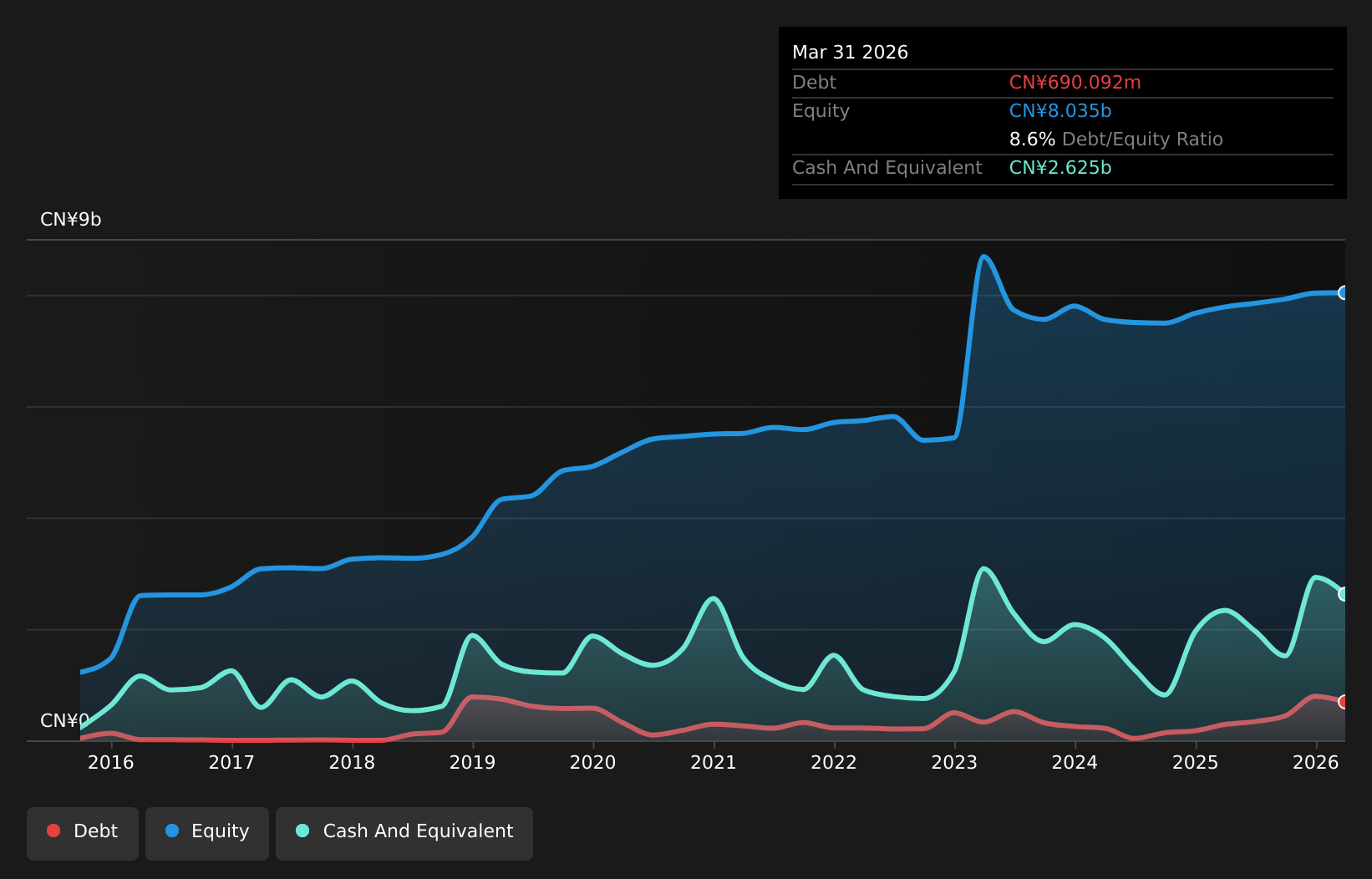
Task: Click the red Debt legend dot
Action: point(53,831)
